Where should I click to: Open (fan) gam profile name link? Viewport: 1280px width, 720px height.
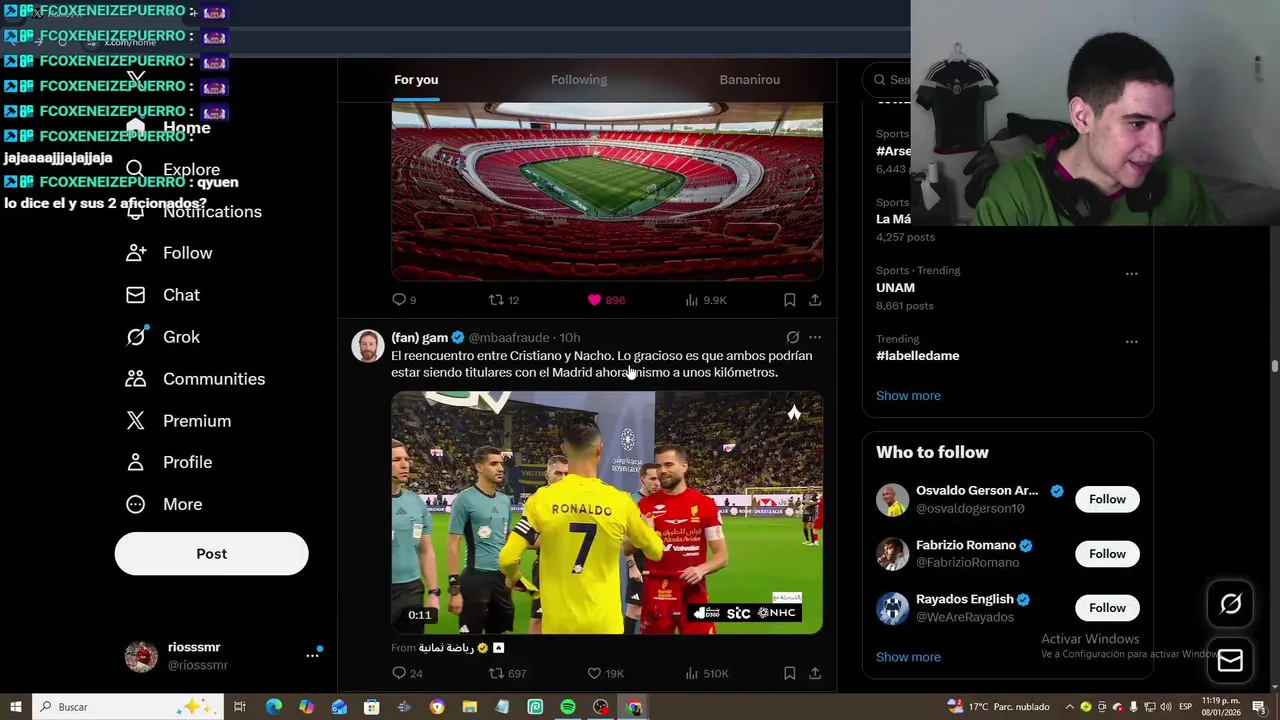tap(419, 337)
